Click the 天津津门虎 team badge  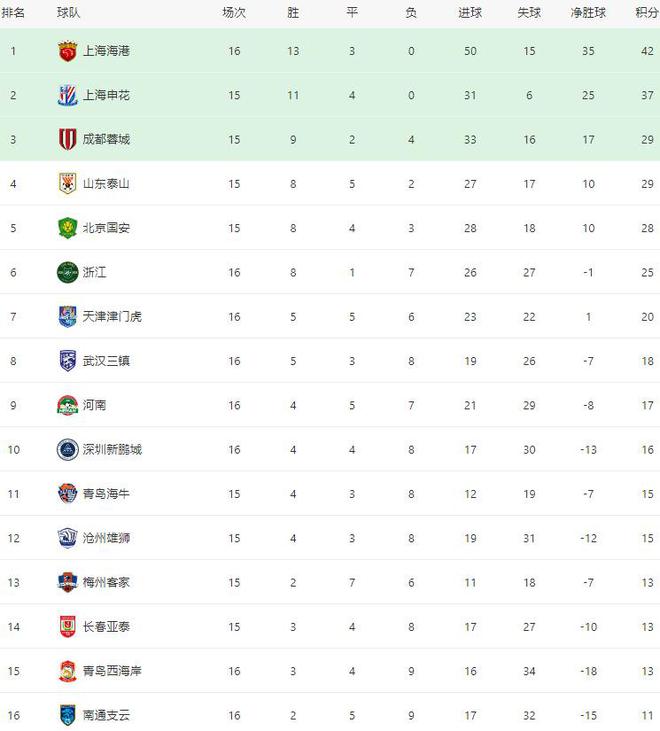67,317
